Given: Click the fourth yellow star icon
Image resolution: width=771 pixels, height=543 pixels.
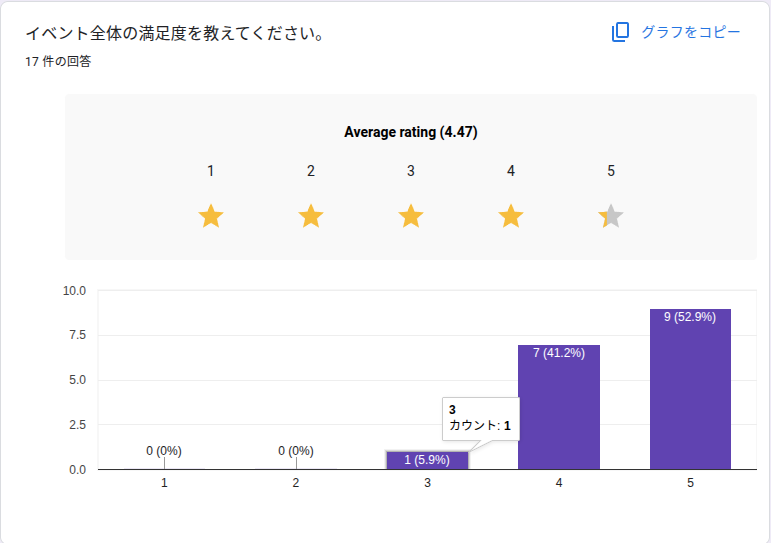Looking at the screenshot, I should click(x=511, y=216).
